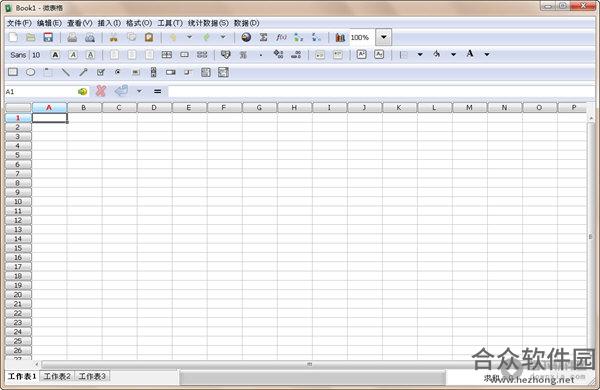Paste clipboard using the clipboard icon
Viewport: 600px width, 390px height.
point(149,37)
